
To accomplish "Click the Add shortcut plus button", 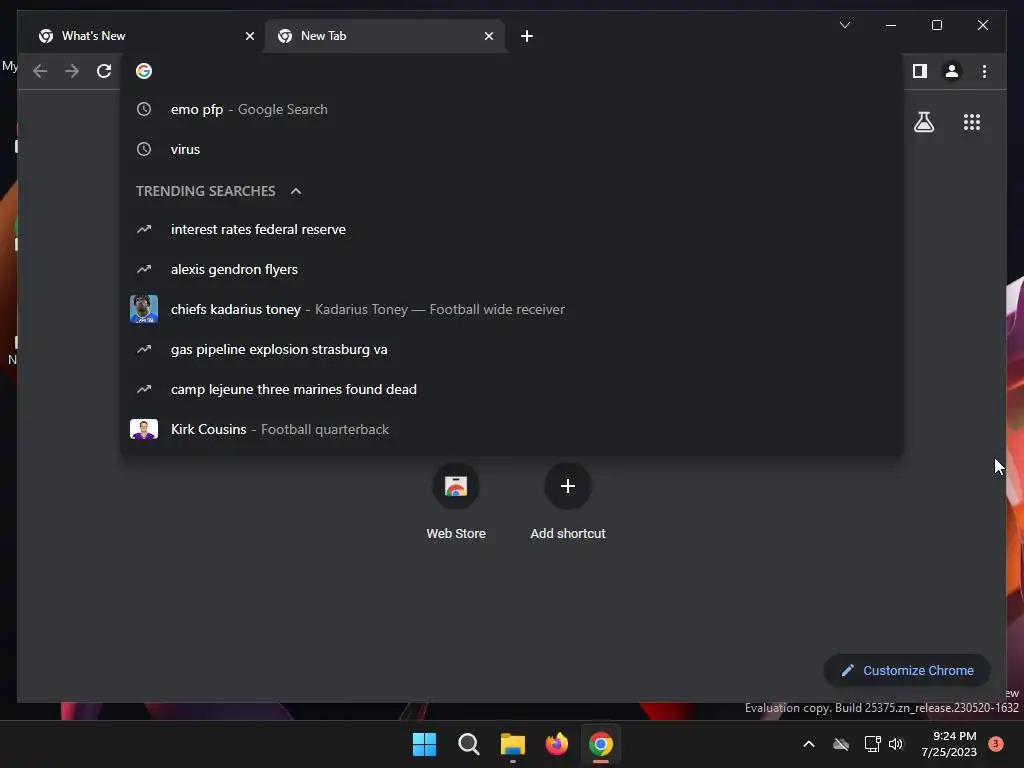I will coord(568,486).
